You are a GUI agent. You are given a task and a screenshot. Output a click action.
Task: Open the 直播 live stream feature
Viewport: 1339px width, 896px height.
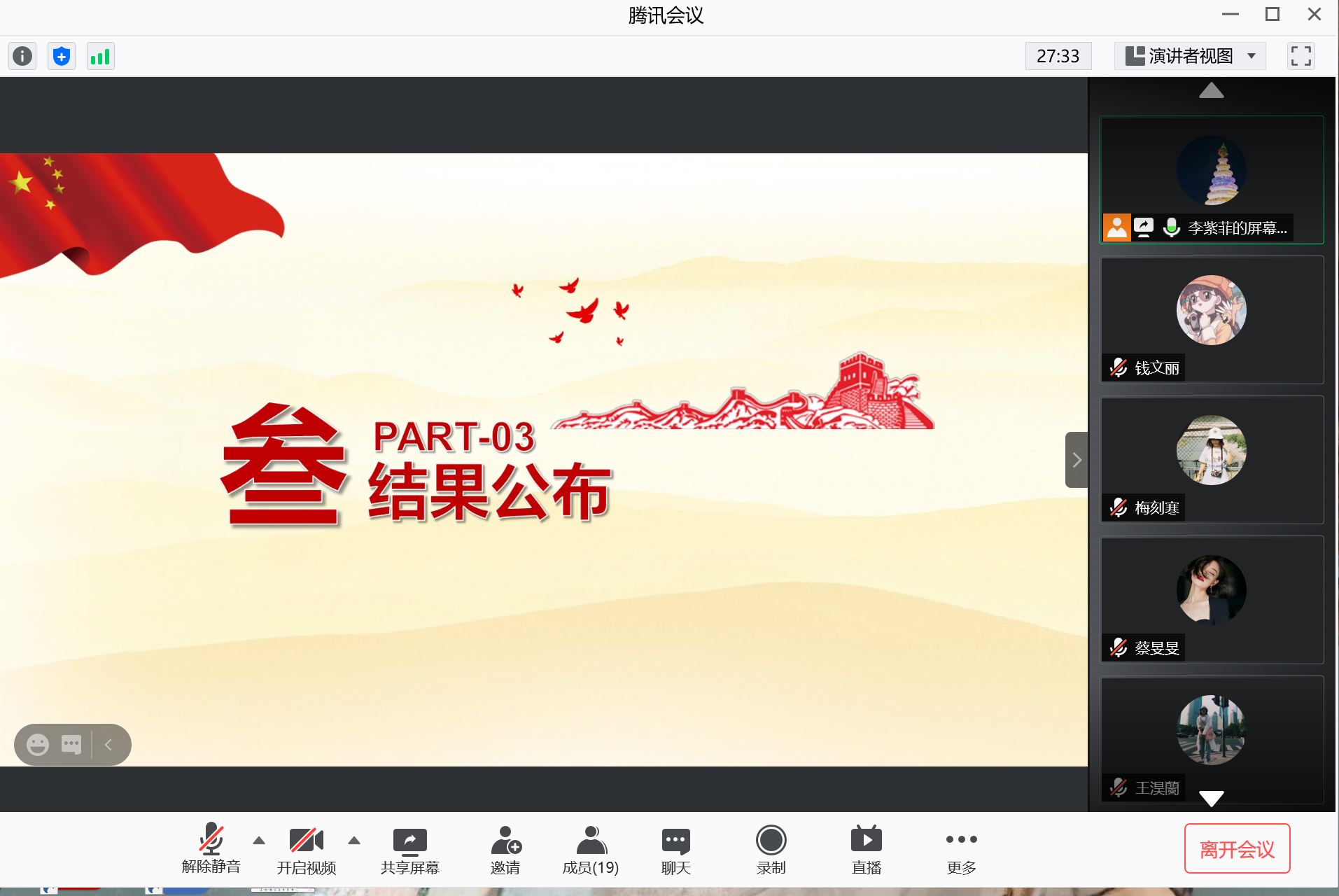point(866,849)
